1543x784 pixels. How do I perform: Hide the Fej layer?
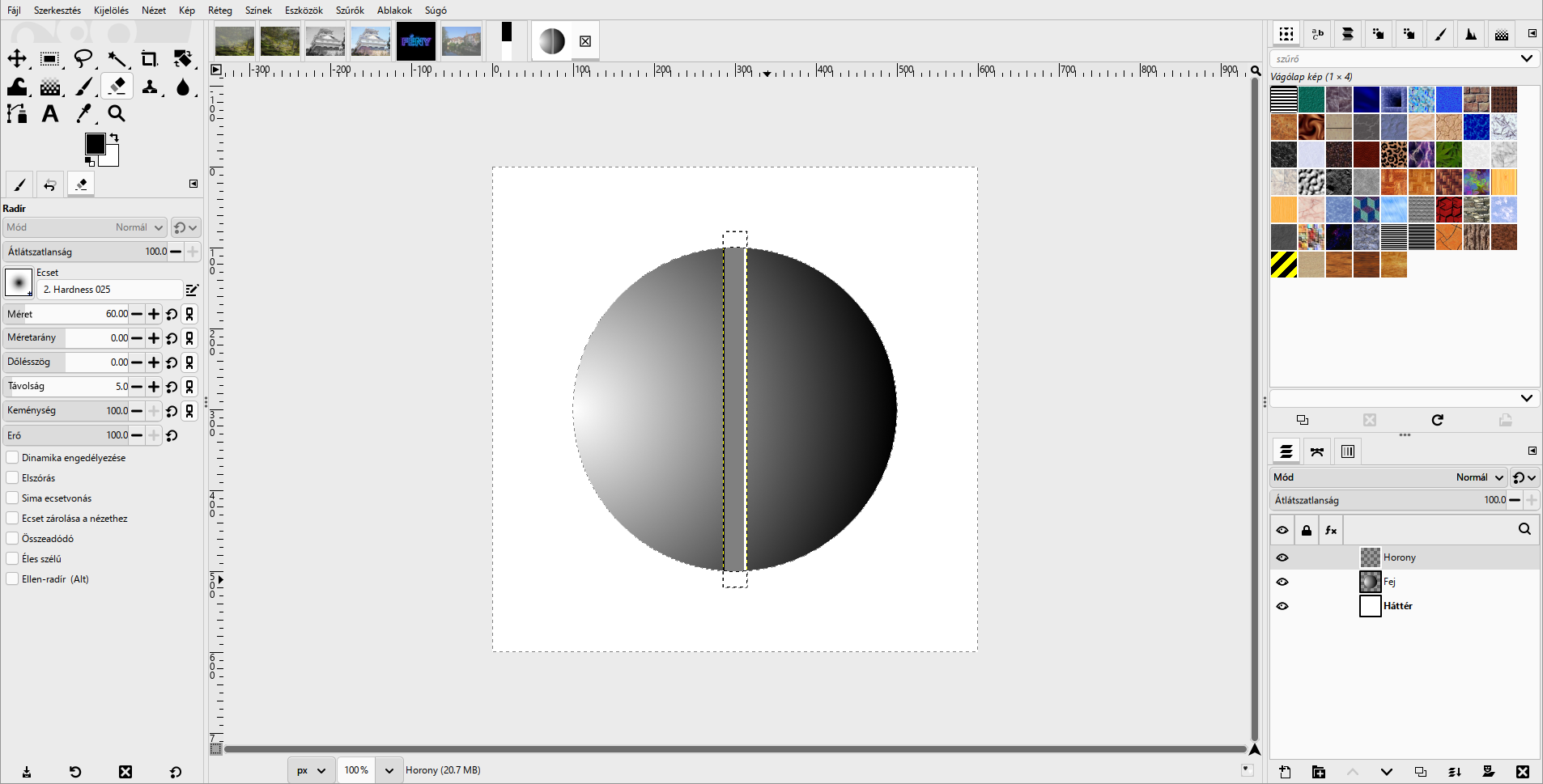coord(1282,582)
